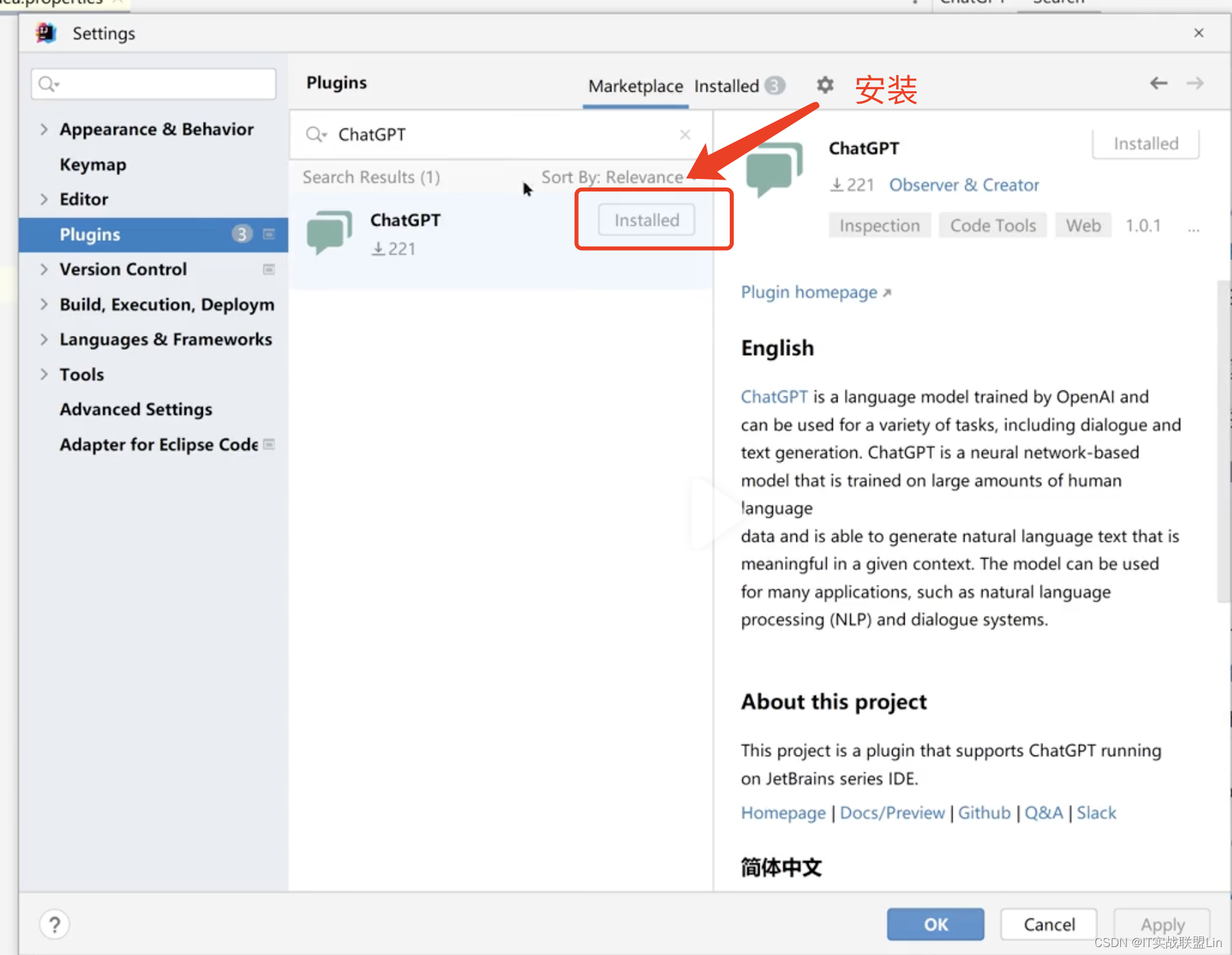Click the Adapter for Eclipse Code marker icon
Screen dimensions: 1232x955
269,444
